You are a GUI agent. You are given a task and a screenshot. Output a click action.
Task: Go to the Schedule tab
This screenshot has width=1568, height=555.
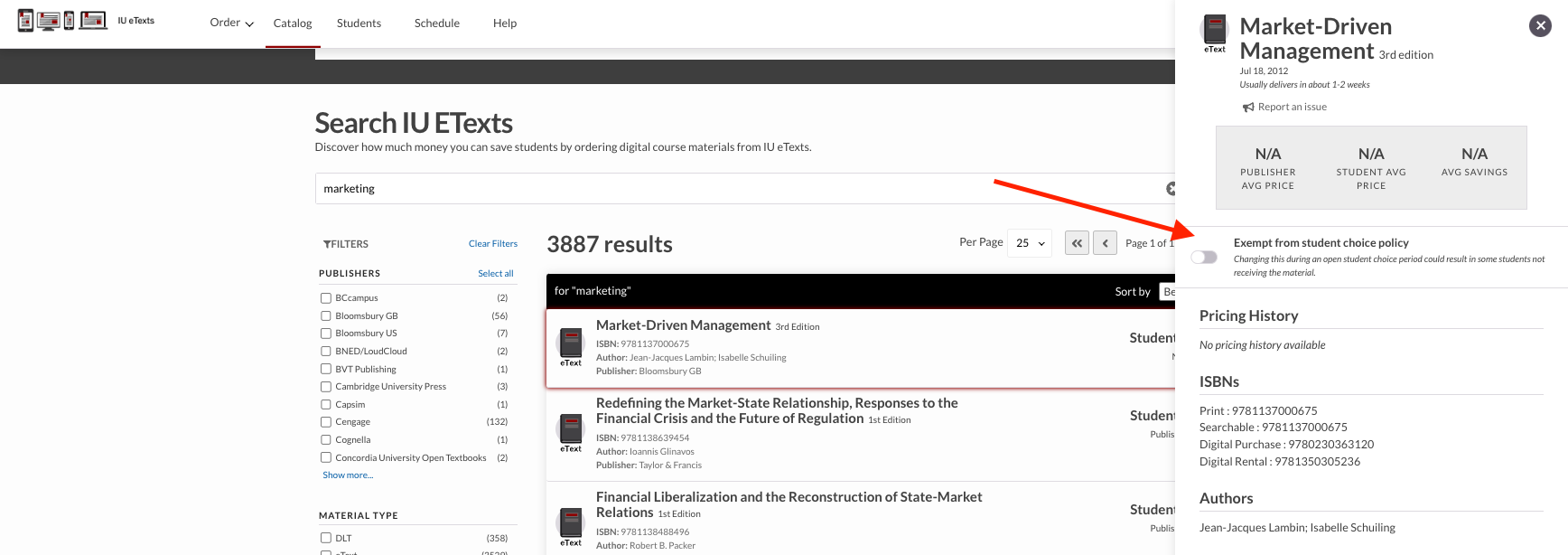437,23
